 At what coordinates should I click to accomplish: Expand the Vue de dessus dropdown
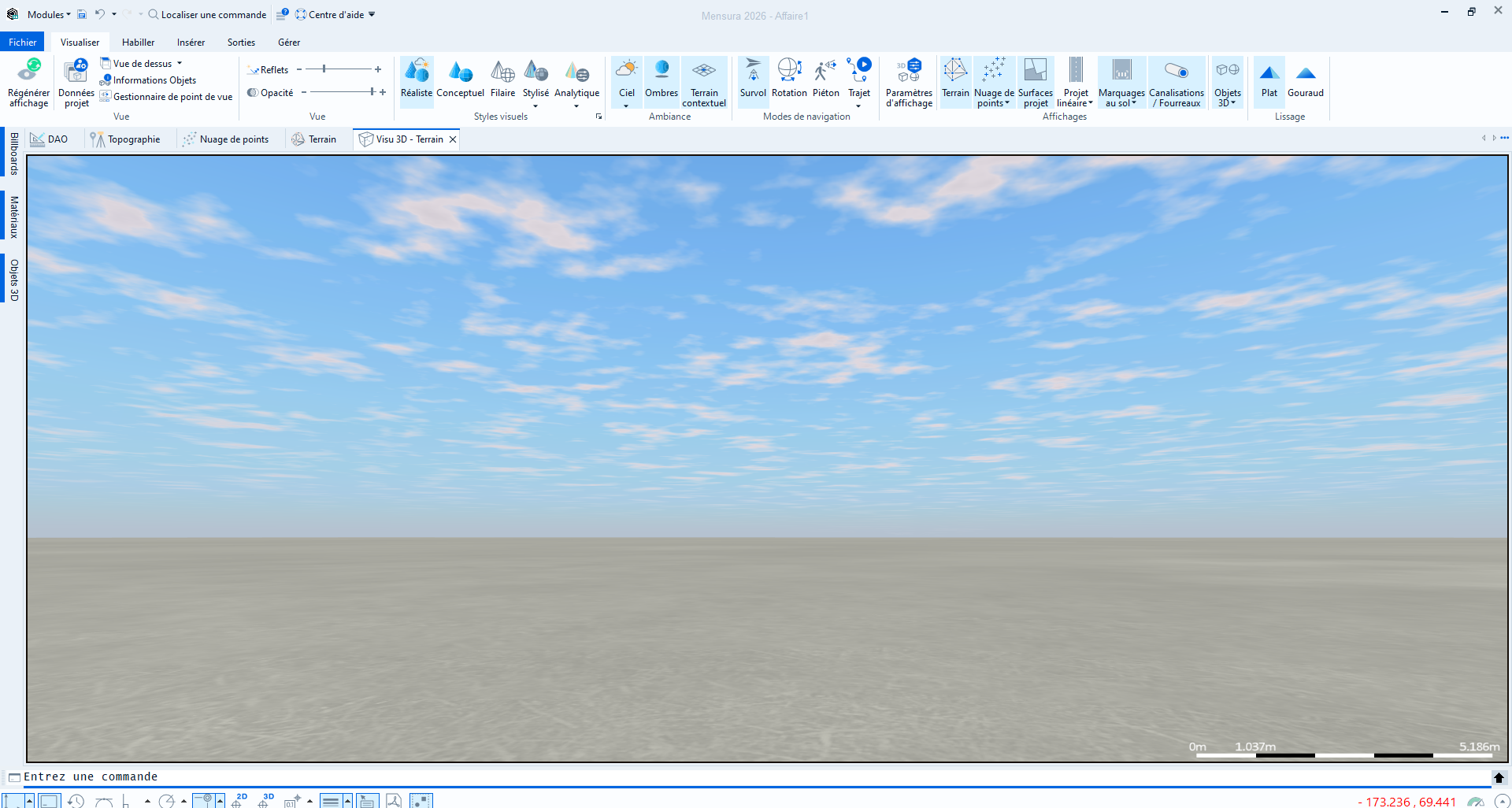(x=180, y=63)
